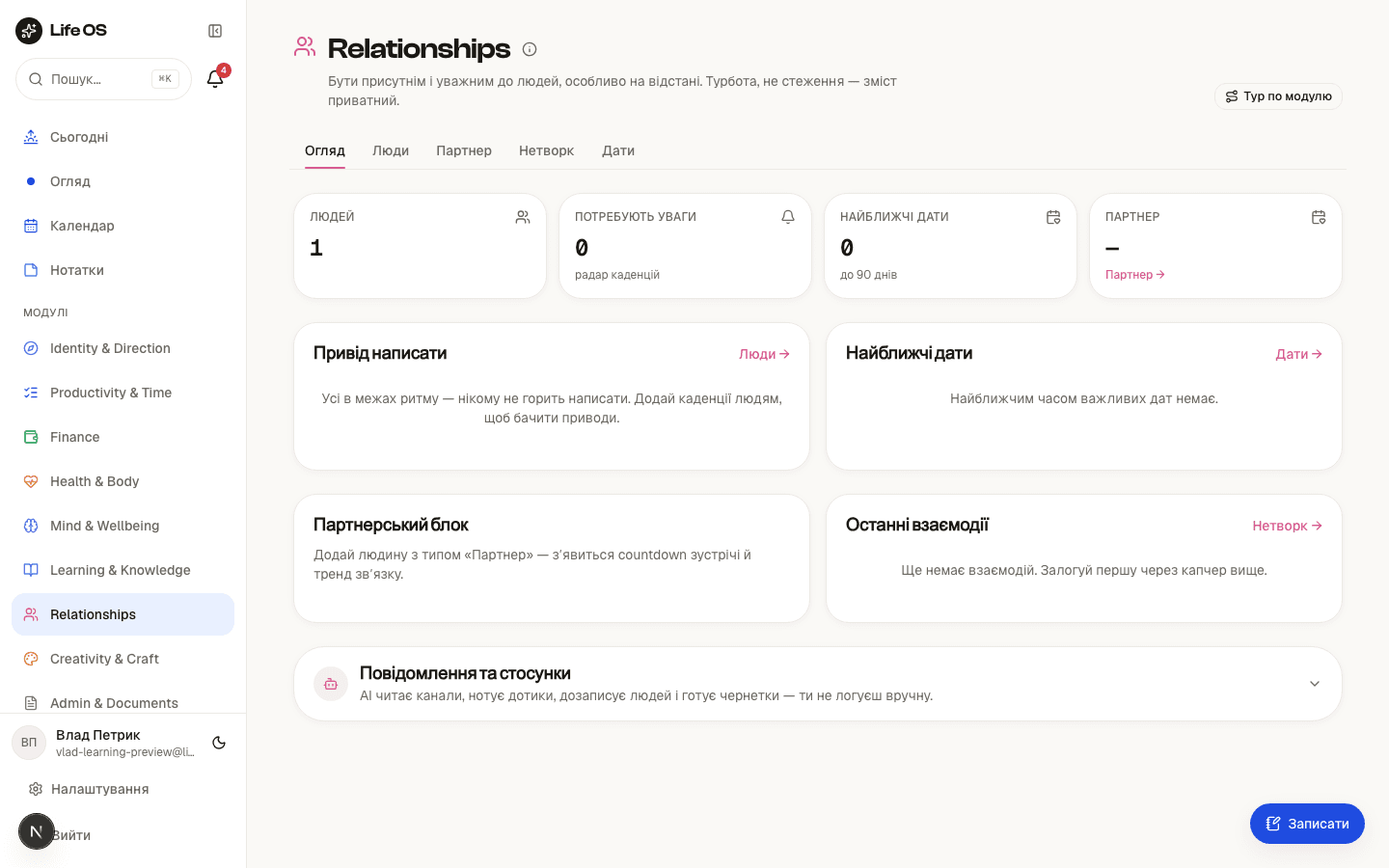Switch to the Люди tab

pyautogui.click(x=391, y=150)
